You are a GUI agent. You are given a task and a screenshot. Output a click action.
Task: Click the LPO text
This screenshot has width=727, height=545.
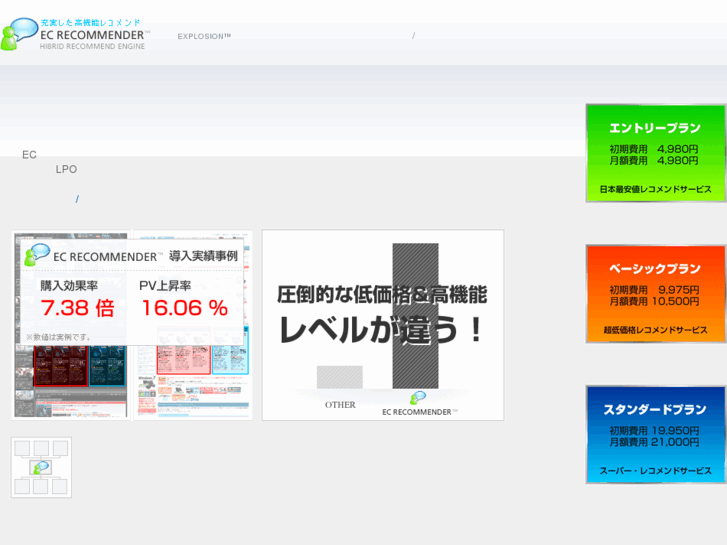66,169
